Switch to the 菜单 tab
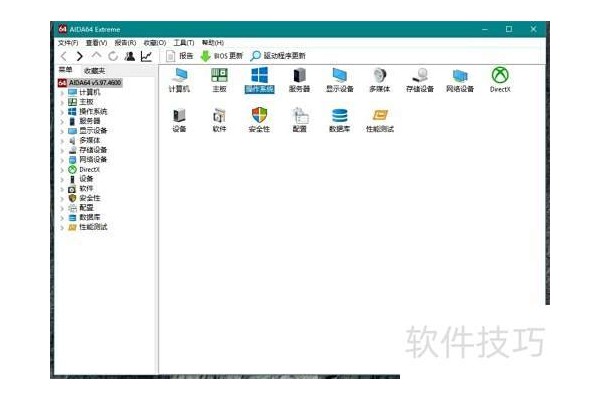 tap(65, 70)
